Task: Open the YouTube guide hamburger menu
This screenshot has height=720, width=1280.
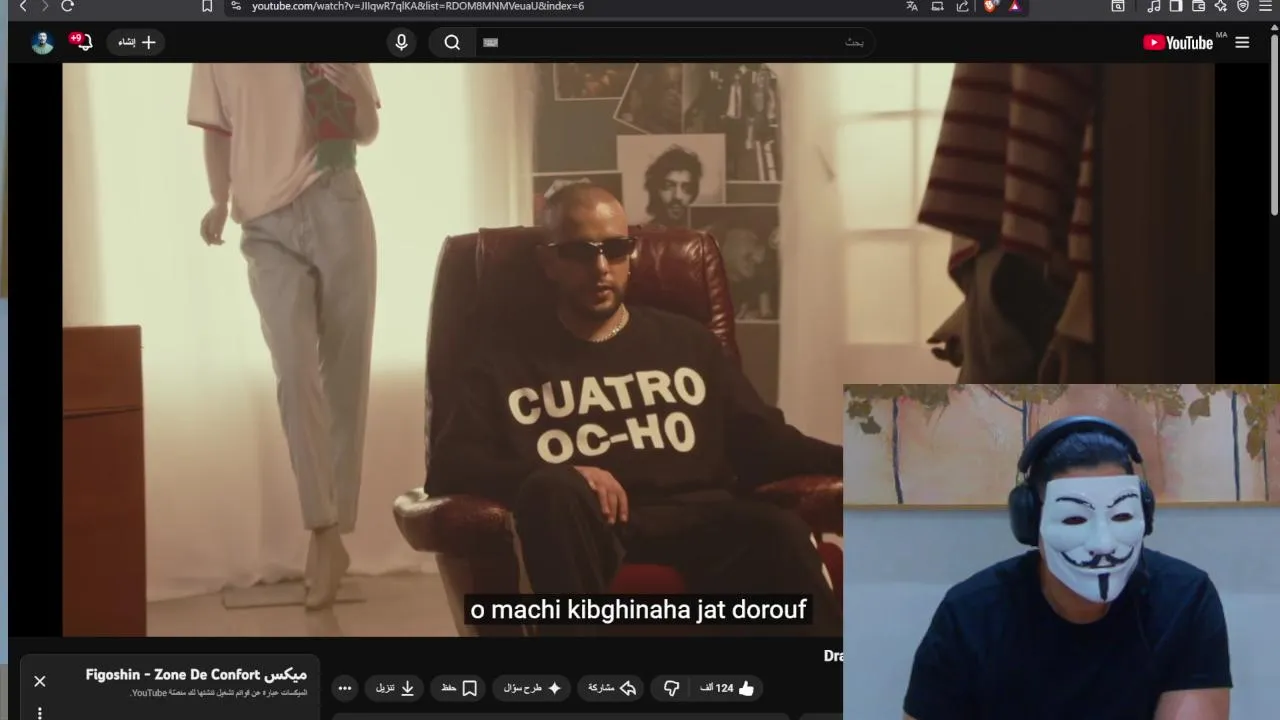Action: 1242,42
